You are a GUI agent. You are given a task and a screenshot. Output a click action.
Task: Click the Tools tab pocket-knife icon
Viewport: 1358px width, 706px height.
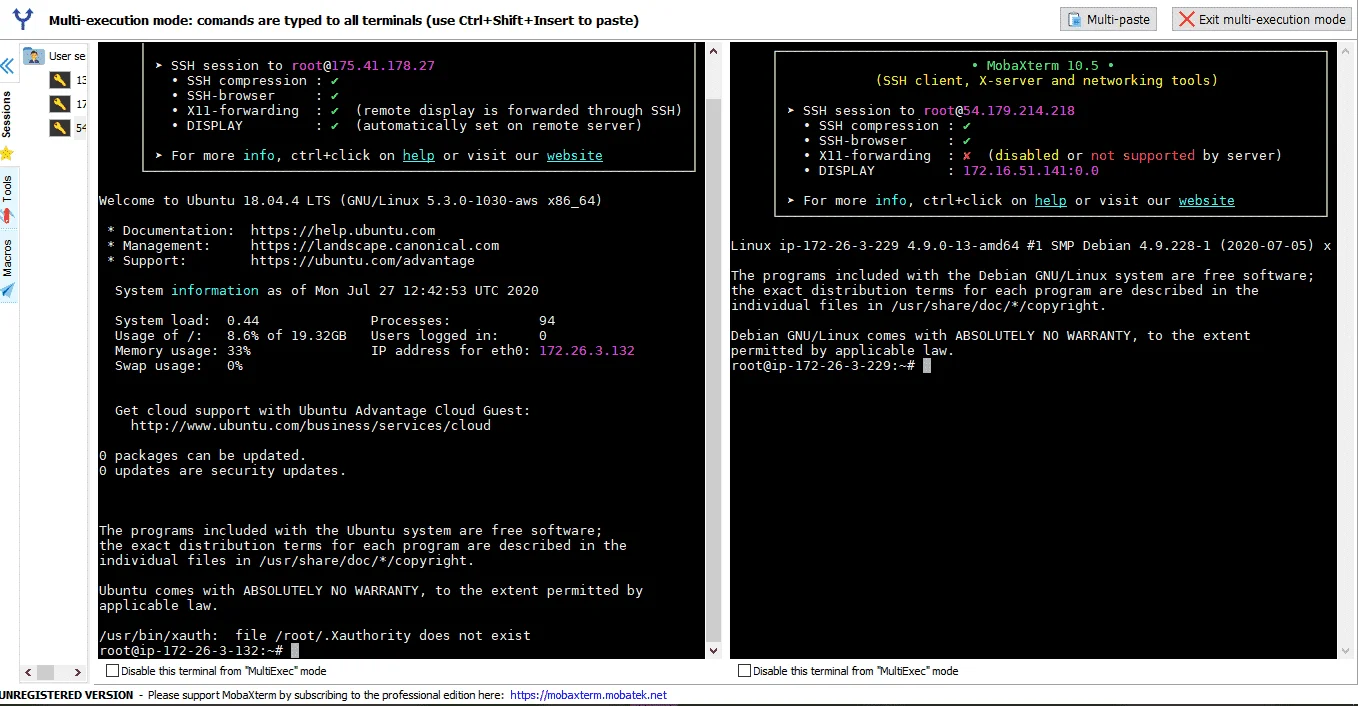coord(7,217)
